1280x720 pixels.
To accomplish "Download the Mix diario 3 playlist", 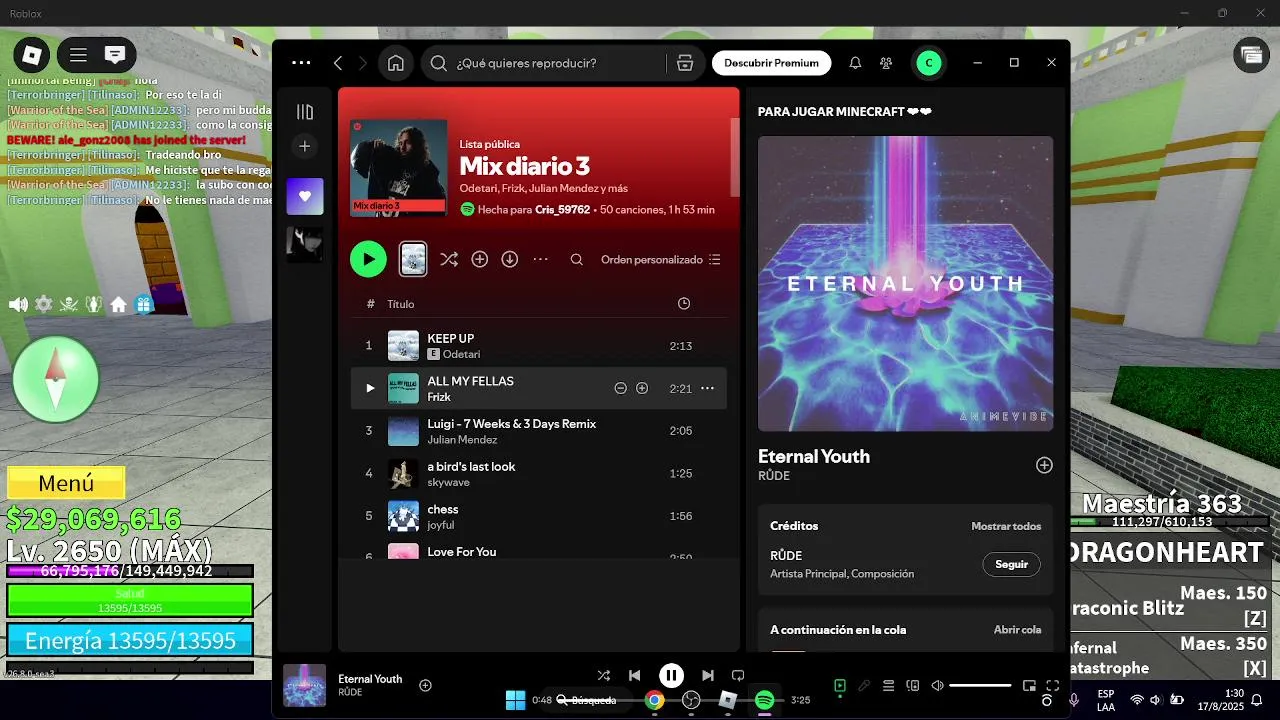I will tap(510, 260).
